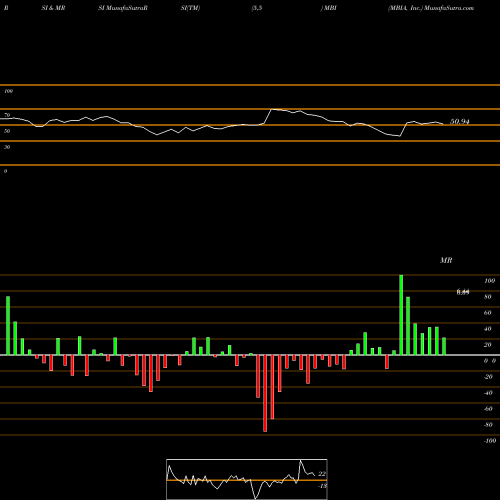
Task: Click the tallest green MR histogram bar
Action: (401, 315)
